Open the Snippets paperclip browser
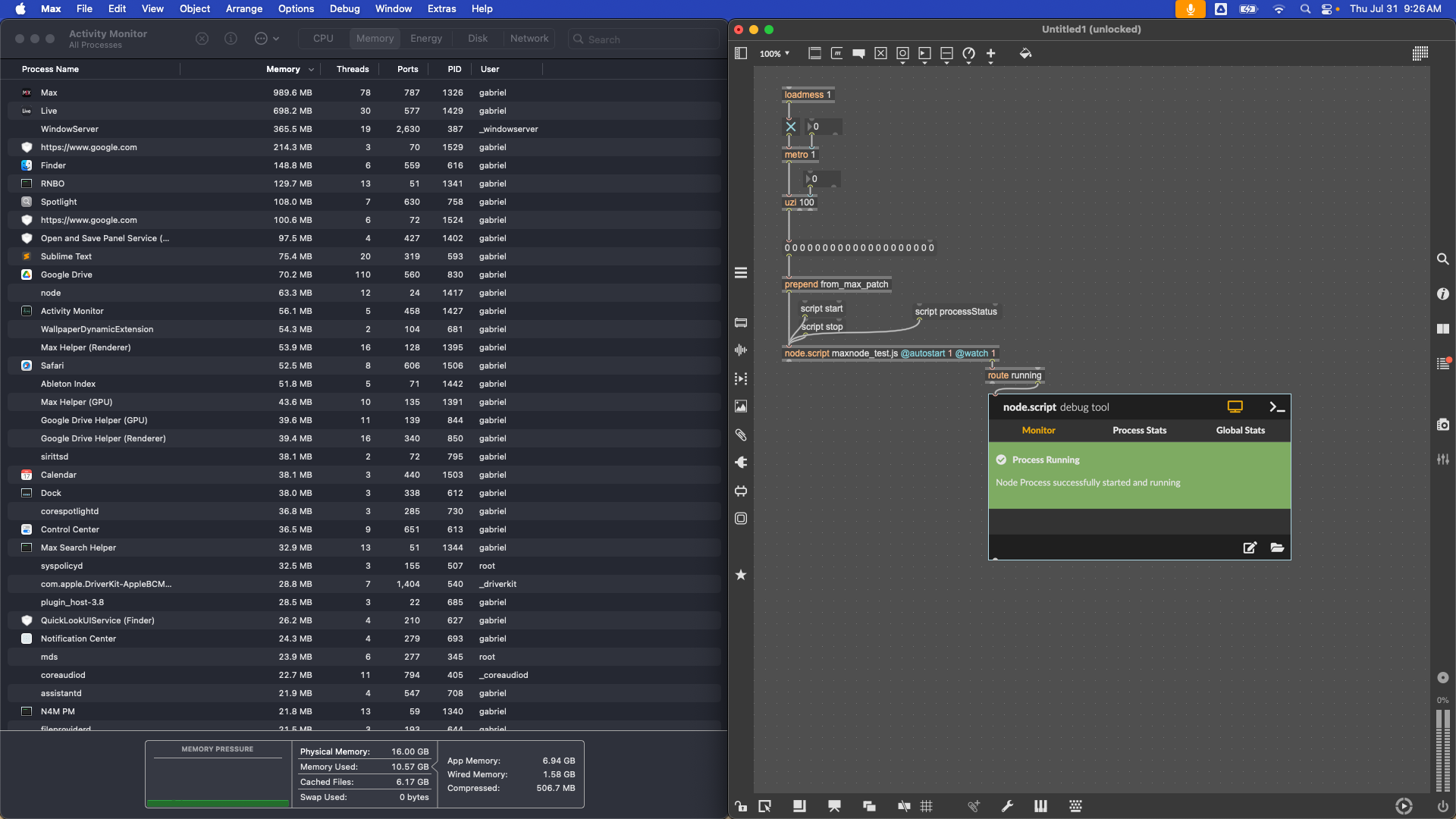The height and width of the screenshot is (819, 1456). pyautogui.click(x=741, y=435)
